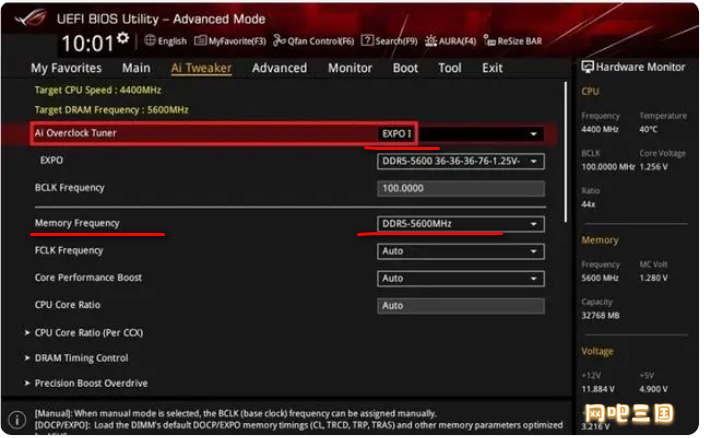
Task: Switch to My Favorites tab
Action: click(66, 68)
